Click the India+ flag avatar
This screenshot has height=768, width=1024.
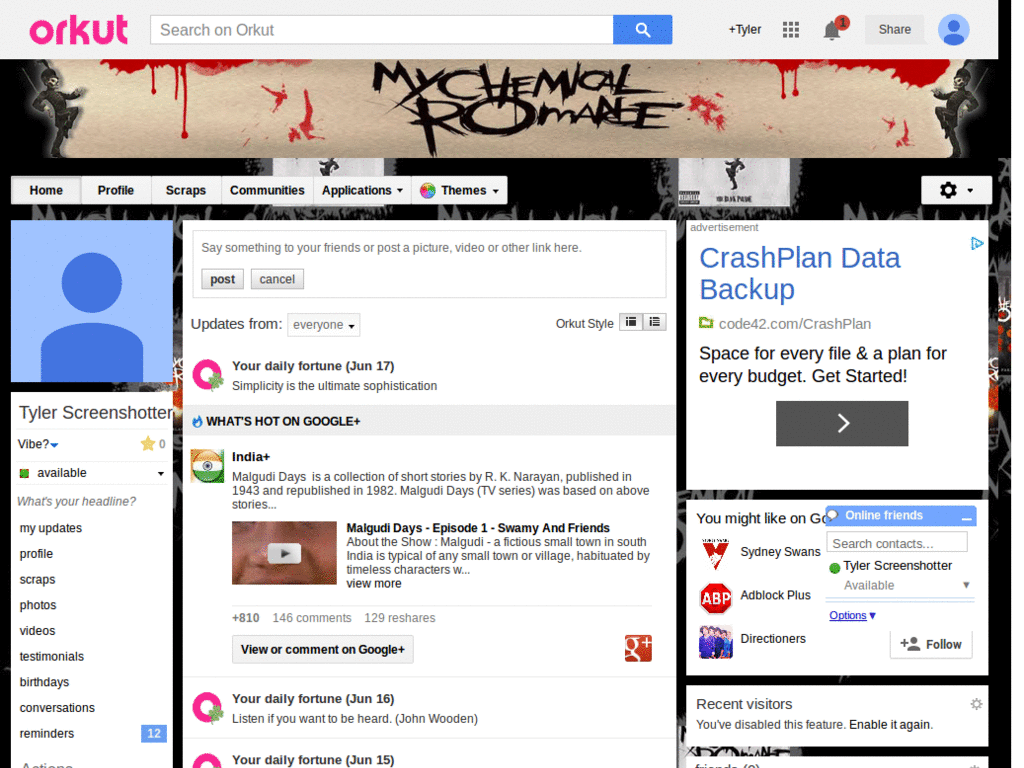tap(207, 466)
